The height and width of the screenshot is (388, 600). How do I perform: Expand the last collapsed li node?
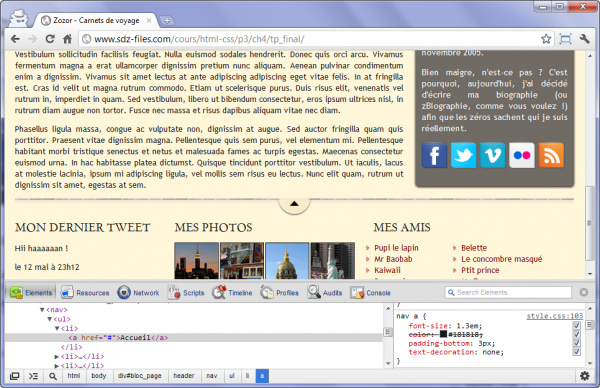57,365
